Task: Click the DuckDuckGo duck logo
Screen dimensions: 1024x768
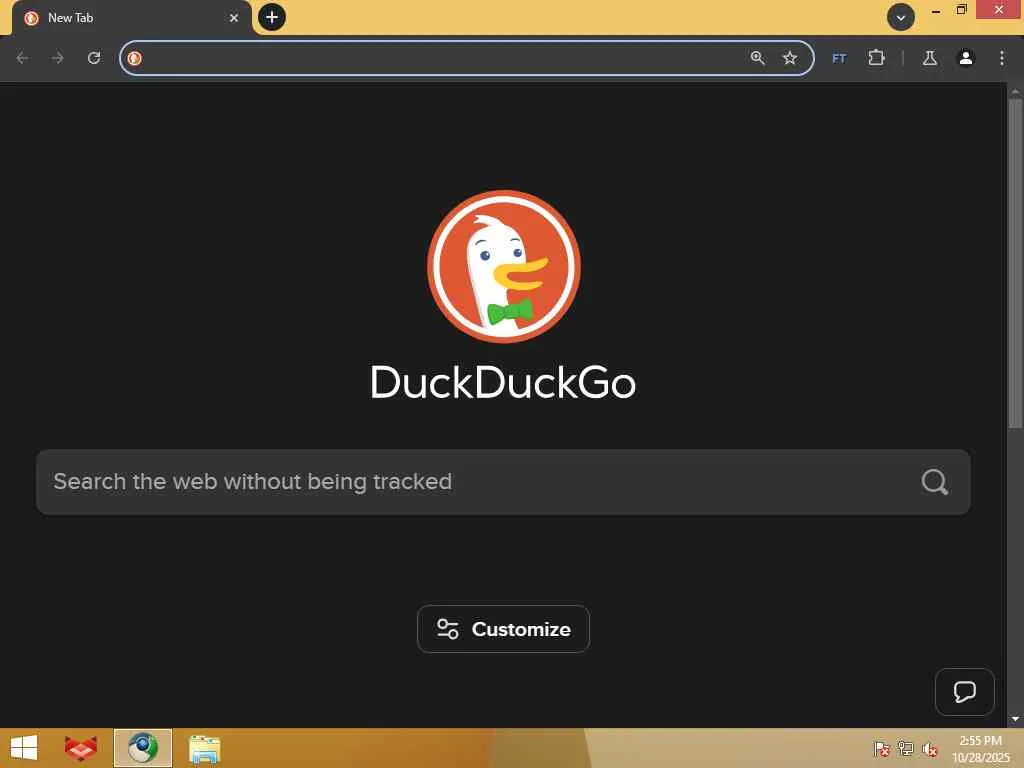Action: [504, 266]
